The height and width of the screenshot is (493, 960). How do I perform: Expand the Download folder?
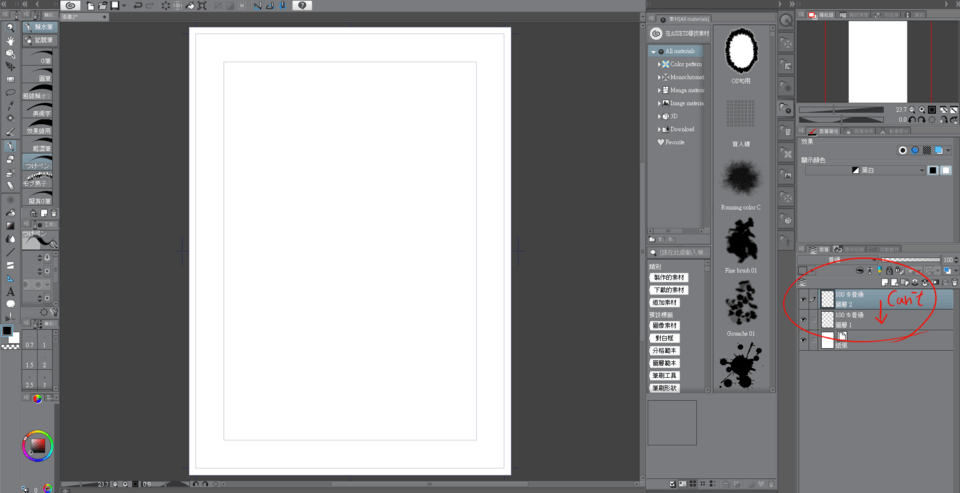(659, 129)
